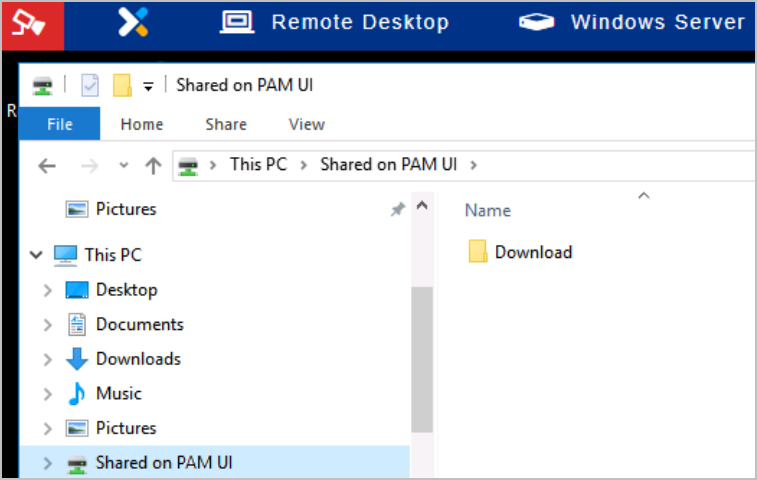
Task: Click the red PAM logo icon
Action: pyautogui.click(x=32, y=23)
